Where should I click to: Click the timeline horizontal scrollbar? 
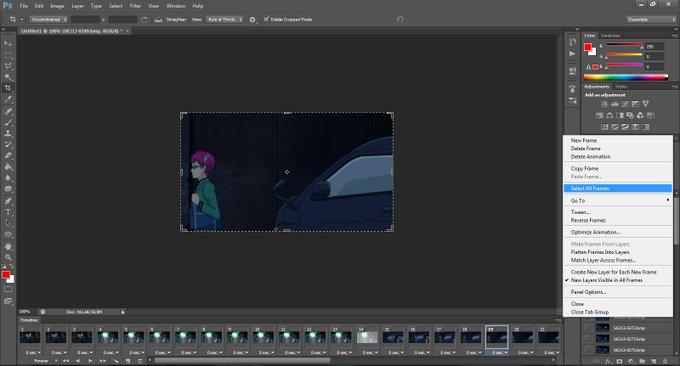(242, 360)
